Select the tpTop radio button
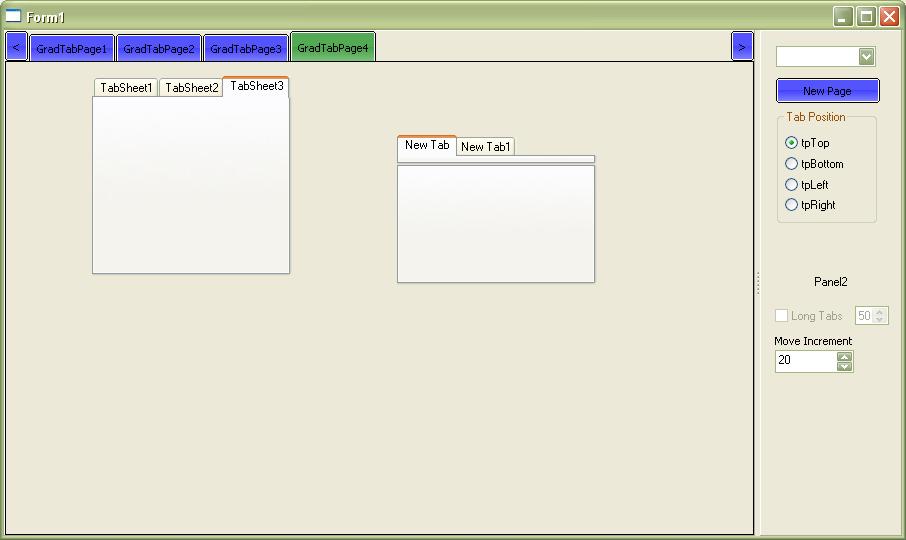Image resolution: width=906 pixels, height=540 pixels. [792, 143]
